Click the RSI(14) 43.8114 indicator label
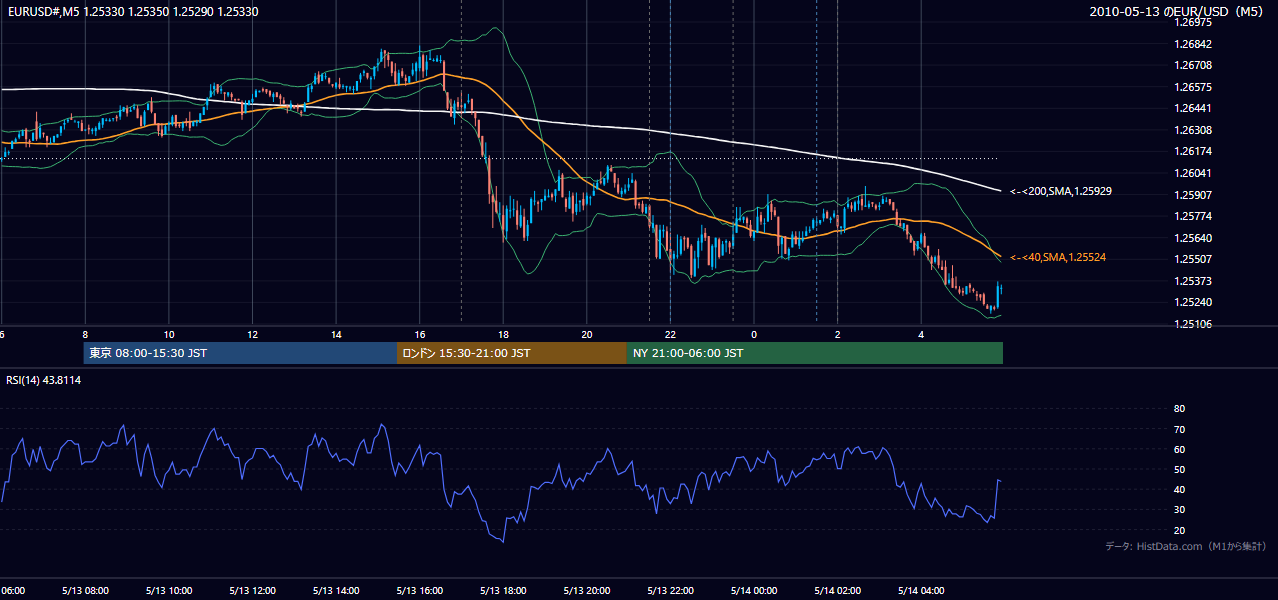1278x600 pixels. 44,380
